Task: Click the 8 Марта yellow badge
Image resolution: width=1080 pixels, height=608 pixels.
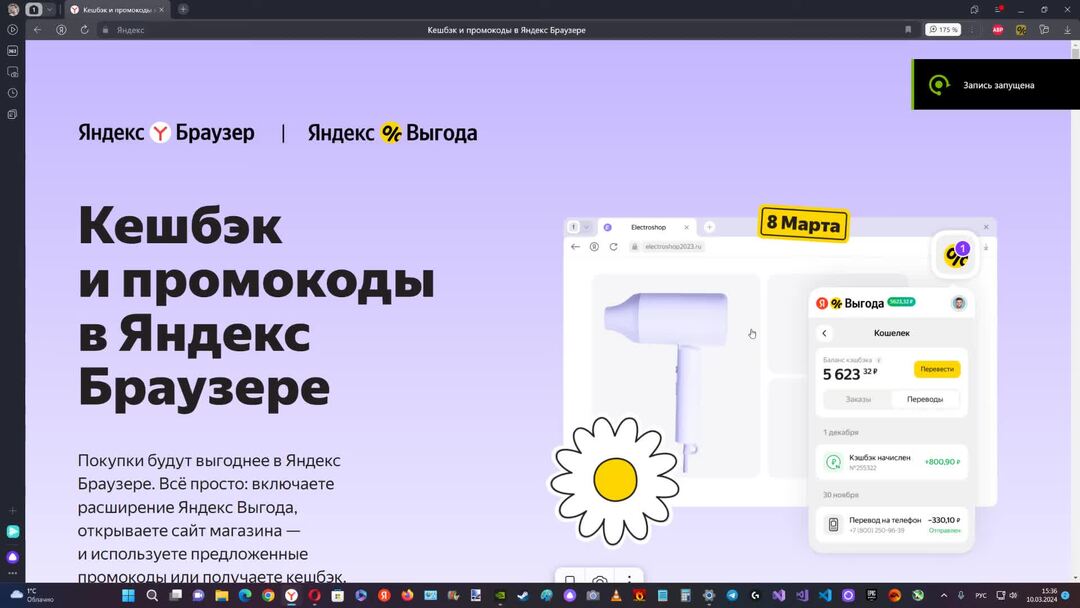Action: click(x=803, y=224)
